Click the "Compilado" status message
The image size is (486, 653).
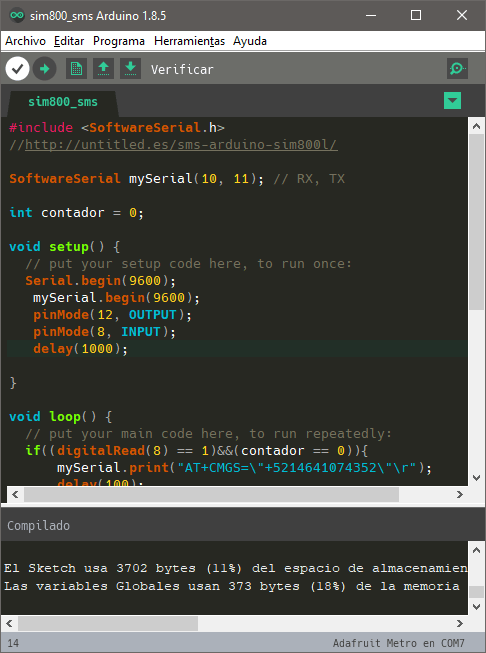tap(38, 526)
